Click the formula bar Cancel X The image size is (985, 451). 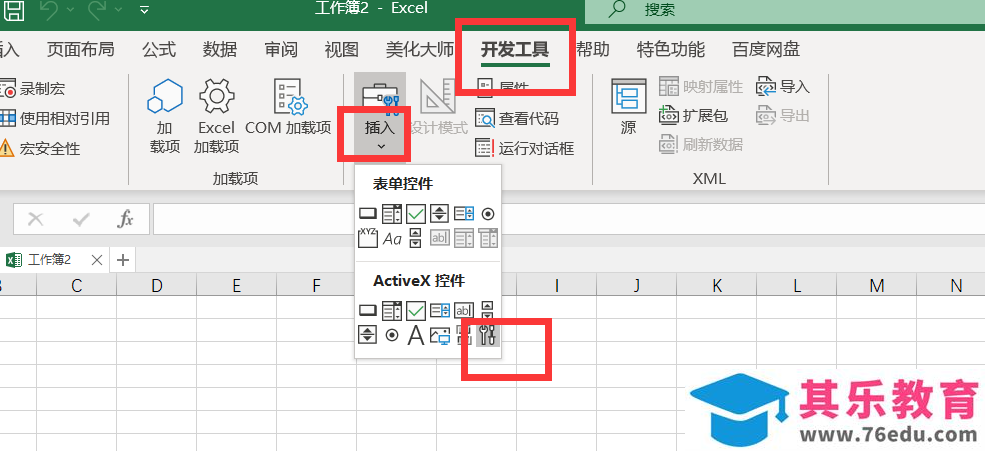[36, 219]
